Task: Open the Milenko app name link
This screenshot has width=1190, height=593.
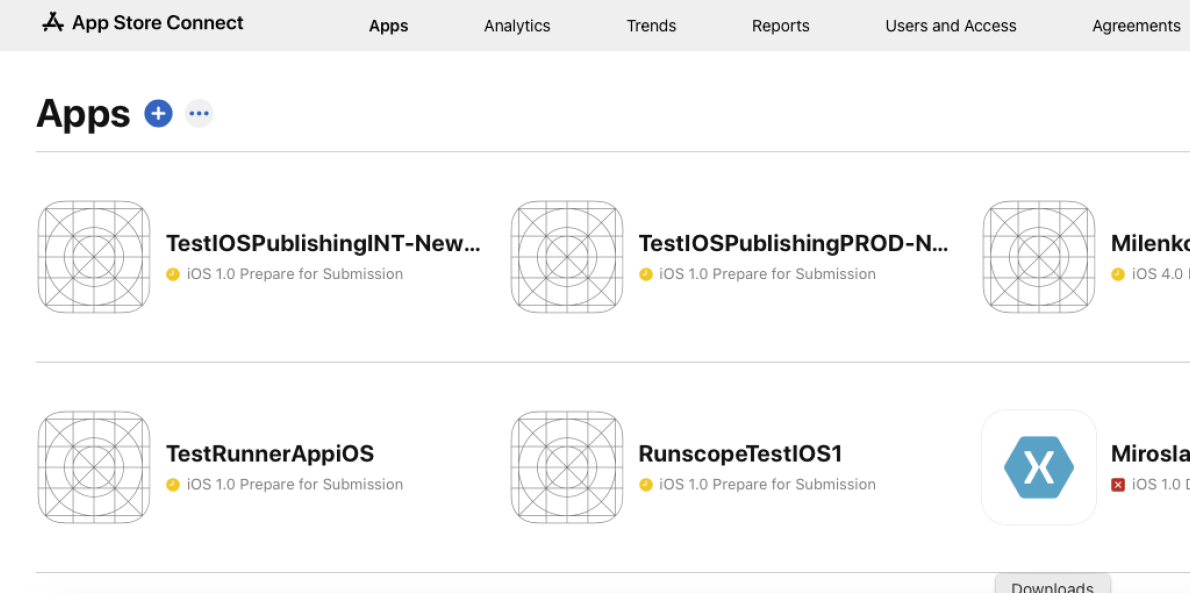Action: (x=1150, y=244)
